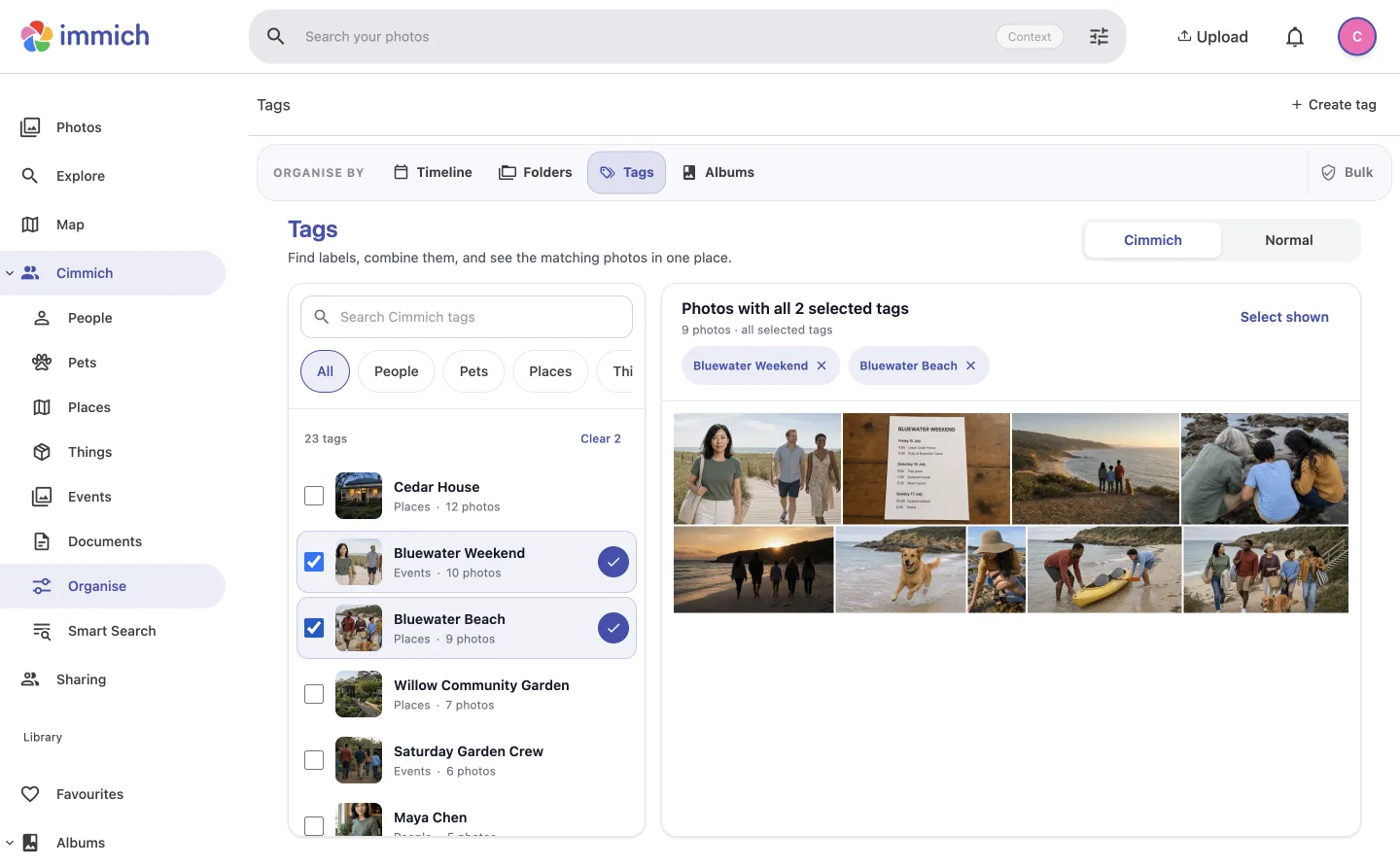Remove the Bluewater Beach chip with X
Viewport: 1400px width, 868px height.
click(970, 365)
